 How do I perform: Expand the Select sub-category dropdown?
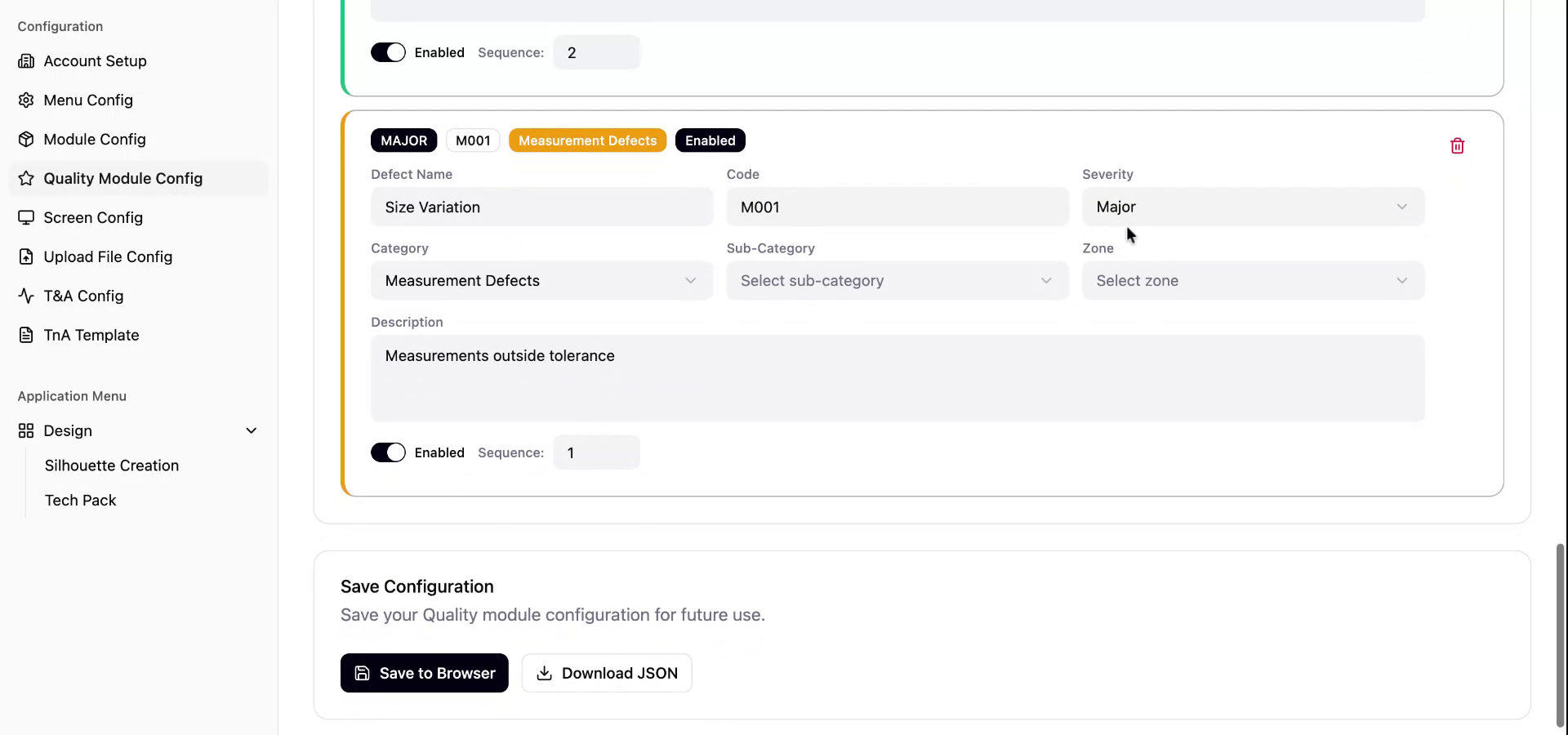pos(897,281)
